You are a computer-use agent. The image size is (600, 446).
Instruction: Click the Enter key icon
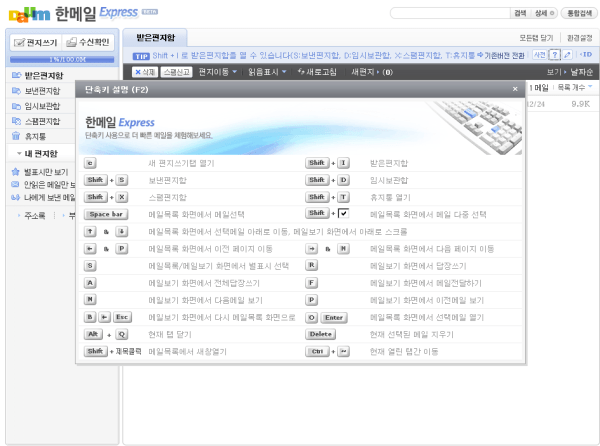click(334, 317)
